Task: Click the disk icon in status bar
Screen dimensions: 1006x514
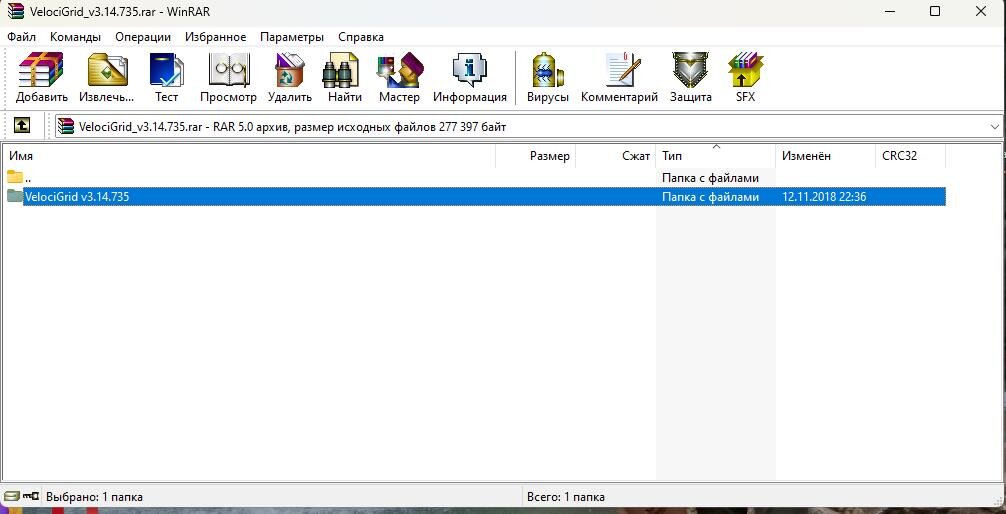Action: (x=11, y=497)
